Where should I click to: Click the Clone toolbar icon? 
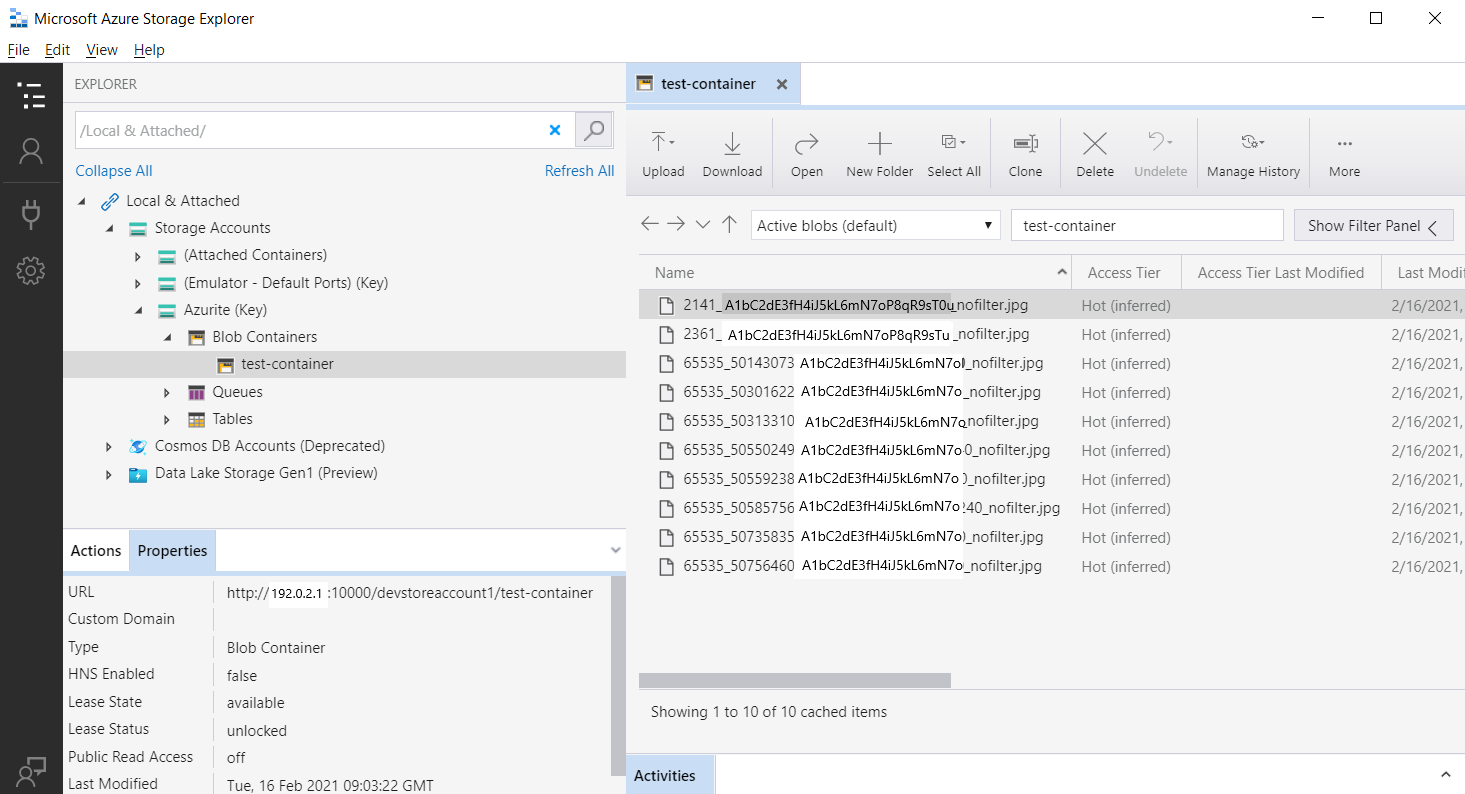tap(1025, 144)
